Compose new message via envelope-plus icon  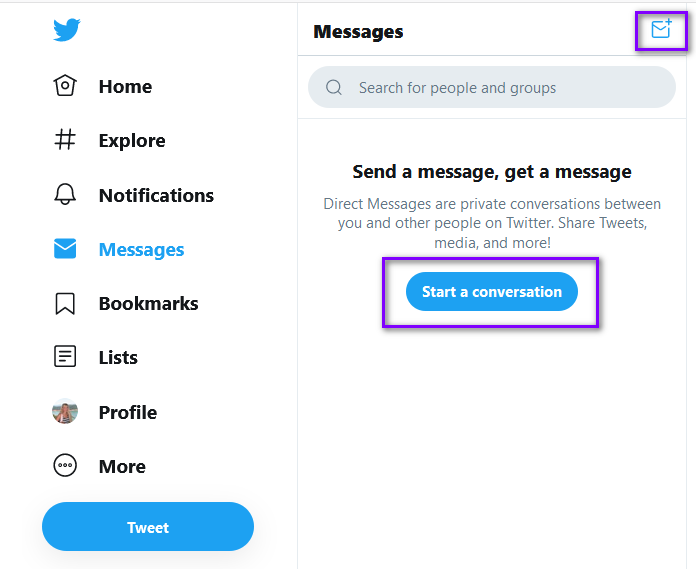[x=661, y=30]
